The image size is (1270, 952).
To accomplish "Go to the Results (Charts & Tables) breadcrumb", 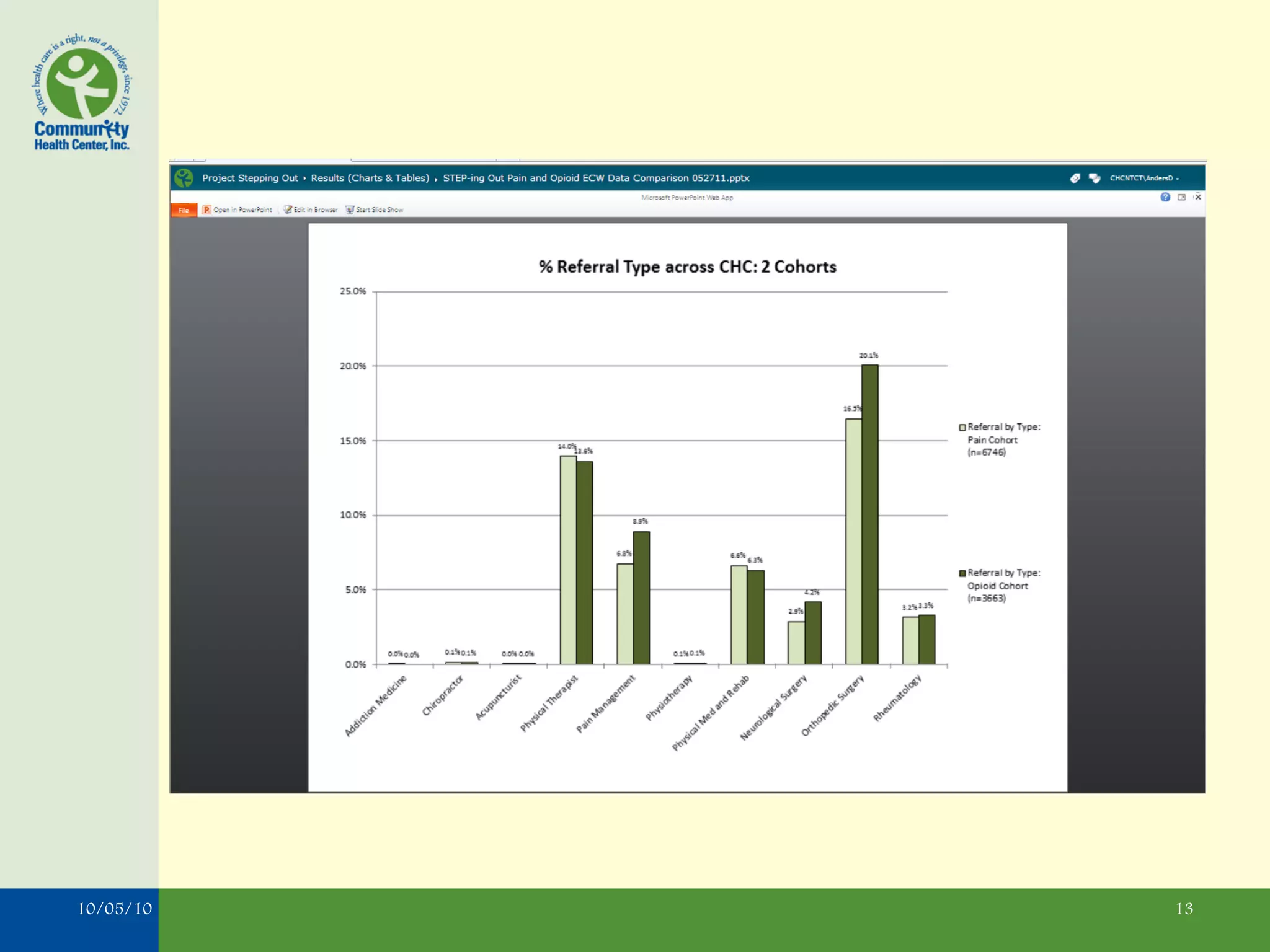I will pos(370,178).
